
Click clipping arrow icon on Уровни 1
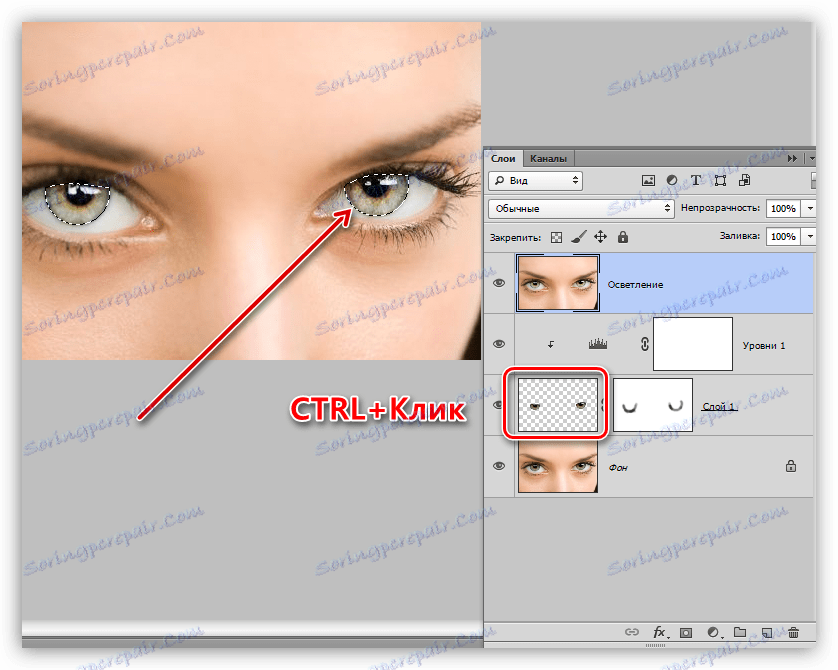550,345
